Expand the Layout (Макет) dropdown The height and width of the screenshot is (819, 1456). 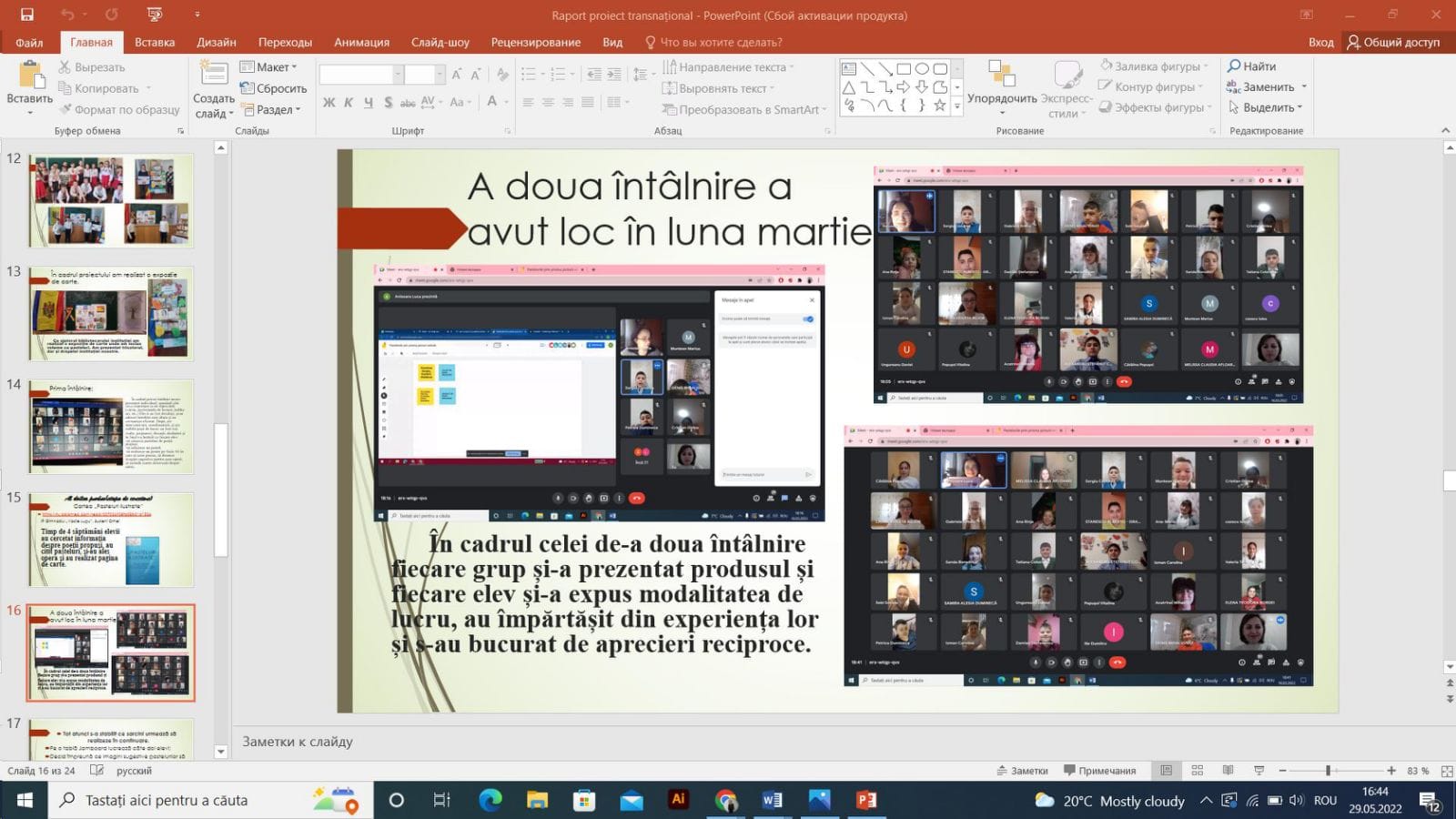coord(269,67)
